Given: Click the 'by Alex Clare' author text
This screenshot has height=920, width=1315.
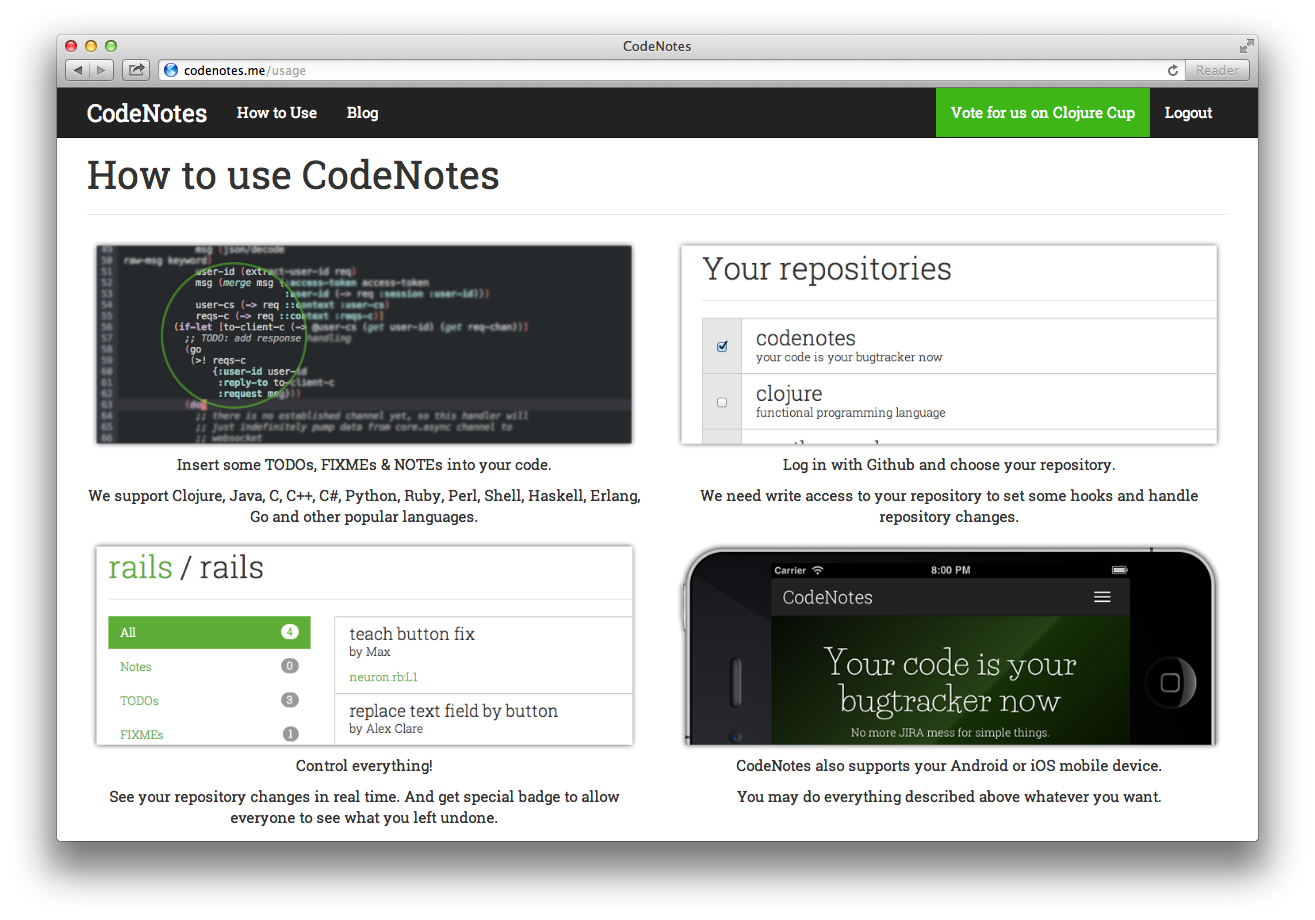Looking at the screenshot, I should point(386,729).
